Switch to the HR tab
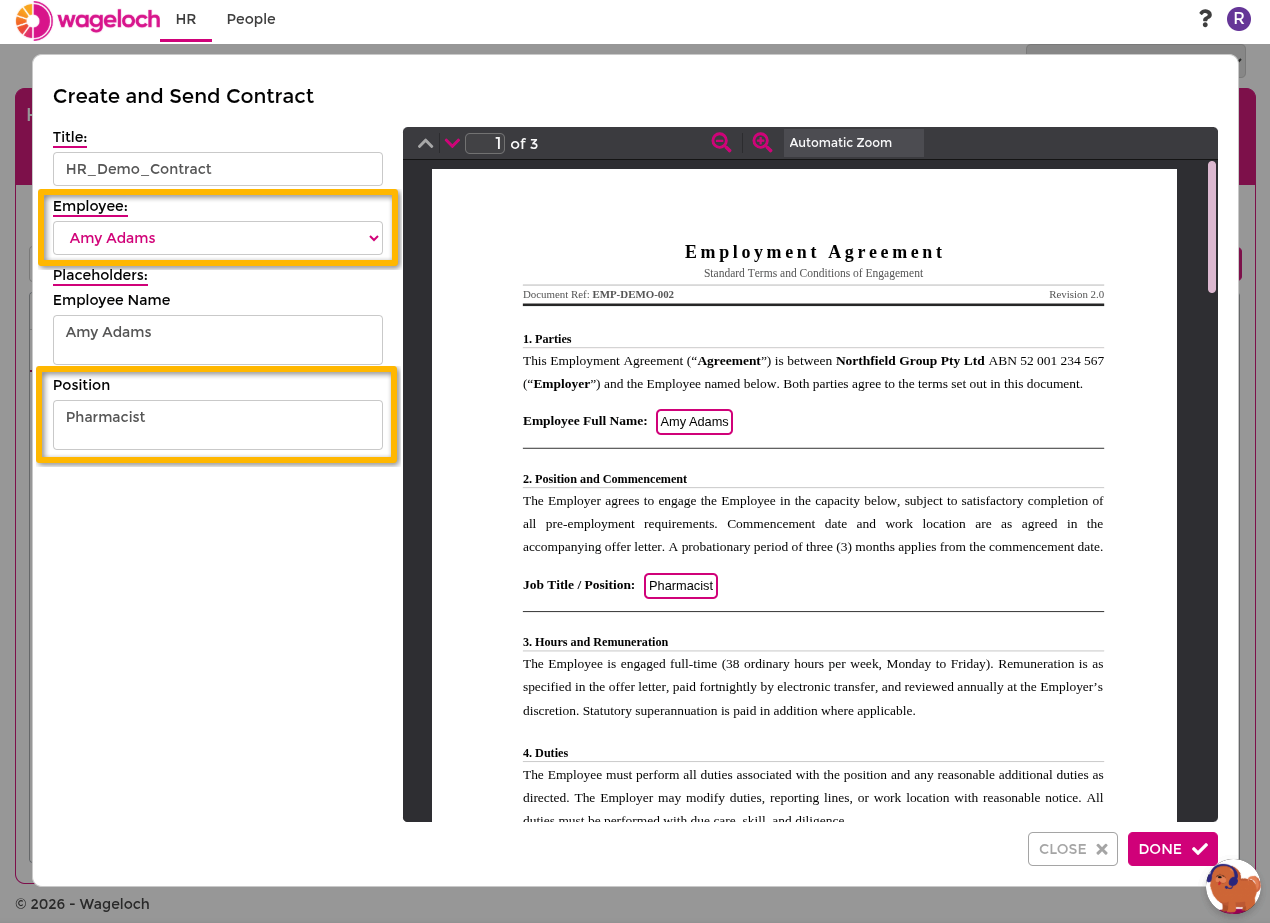This screenshot has width=1270, height=923. (x=185, y=19)
